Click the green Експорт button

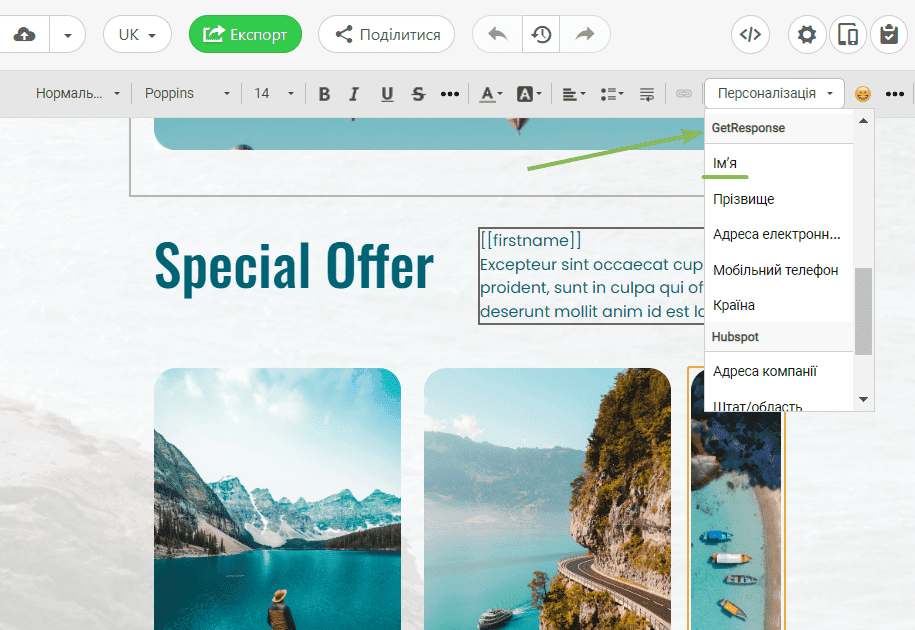[245, 35]
